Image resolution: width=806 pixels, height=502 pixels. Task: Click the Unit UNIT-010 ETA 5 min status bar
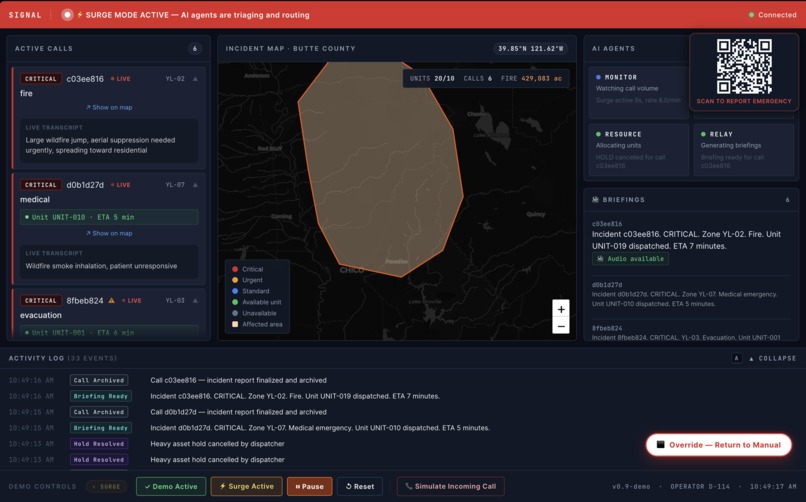coord(109,217)
